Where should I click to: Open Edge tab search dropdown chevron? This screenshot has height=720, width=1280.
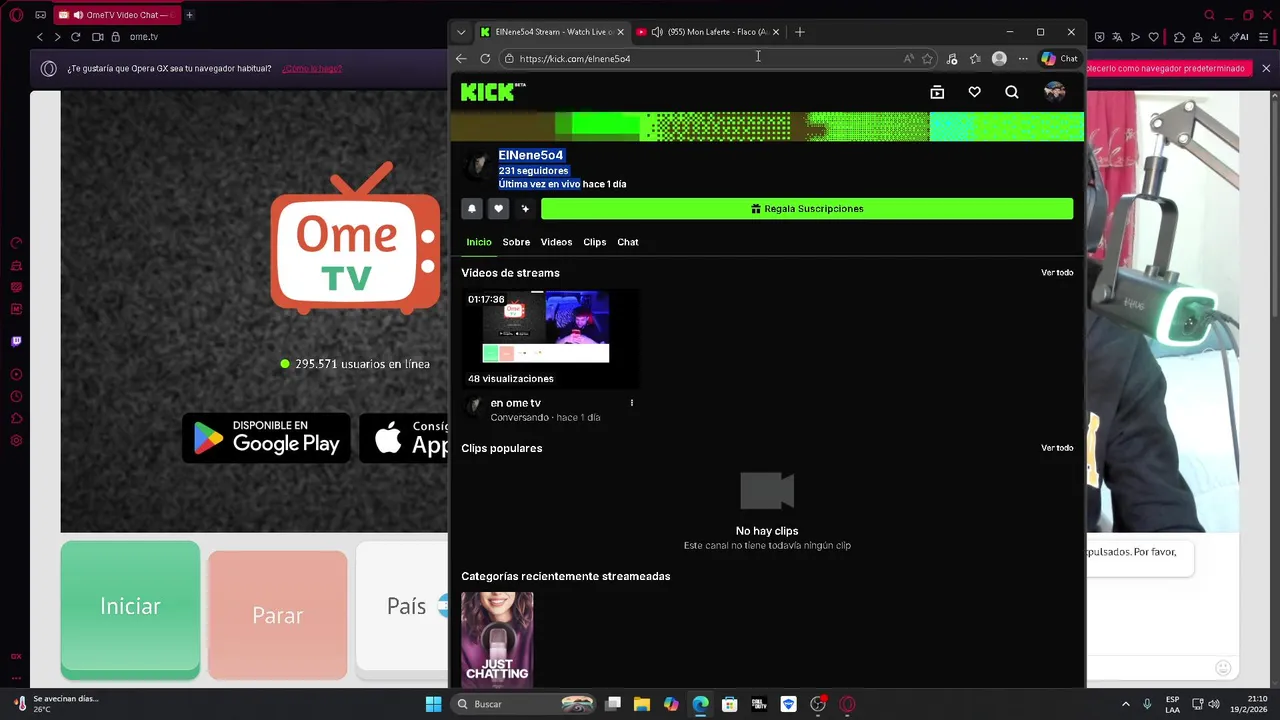tap(461, 32)
